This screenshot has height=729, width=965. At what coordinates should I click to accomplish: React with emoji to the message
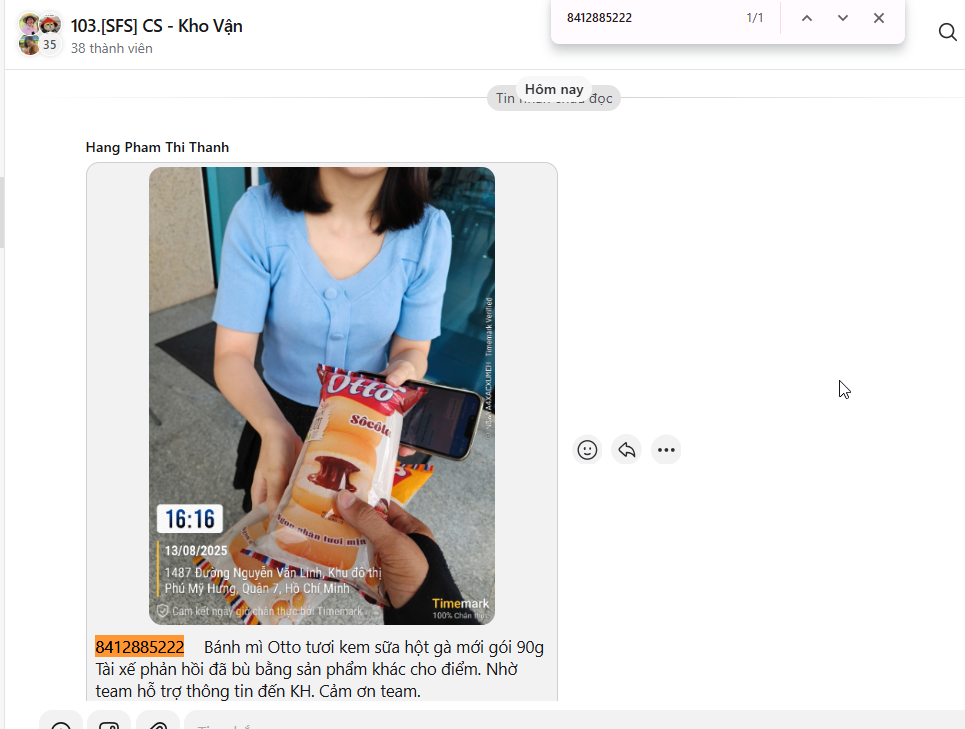587,450
